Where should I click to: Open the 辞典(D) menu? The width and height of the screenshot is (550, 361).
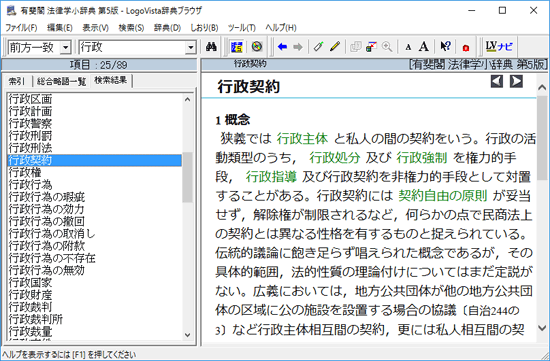coord(167,28)
